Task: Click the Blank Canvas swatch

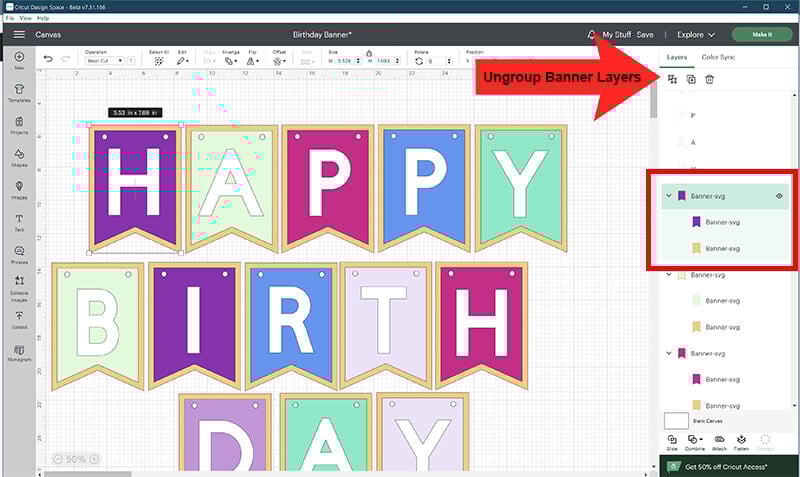Action: pos(676,421)
